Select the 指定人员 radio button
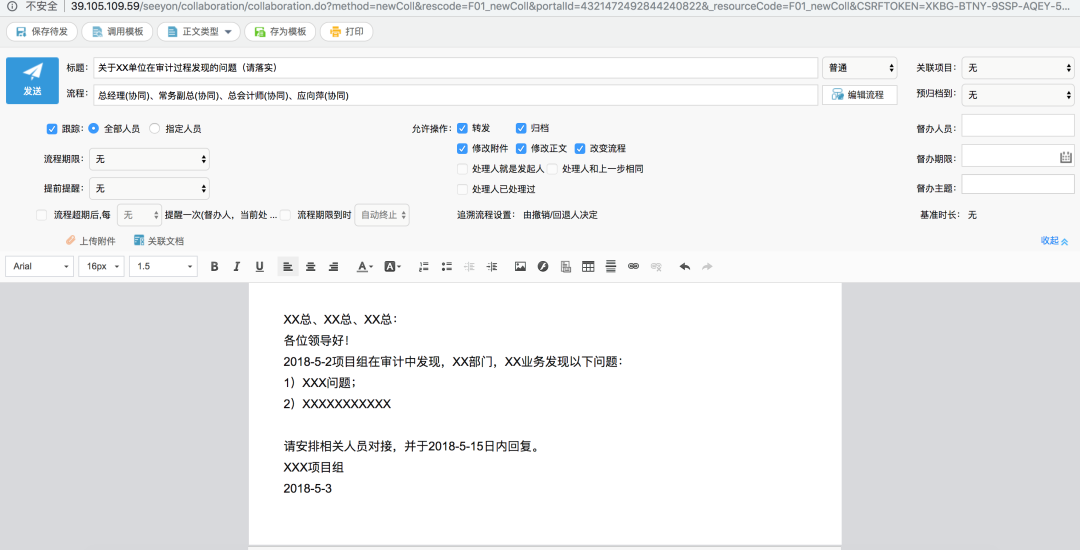Image resolution: width=1080 pixels, height=550 pixels. pos(154,129)
